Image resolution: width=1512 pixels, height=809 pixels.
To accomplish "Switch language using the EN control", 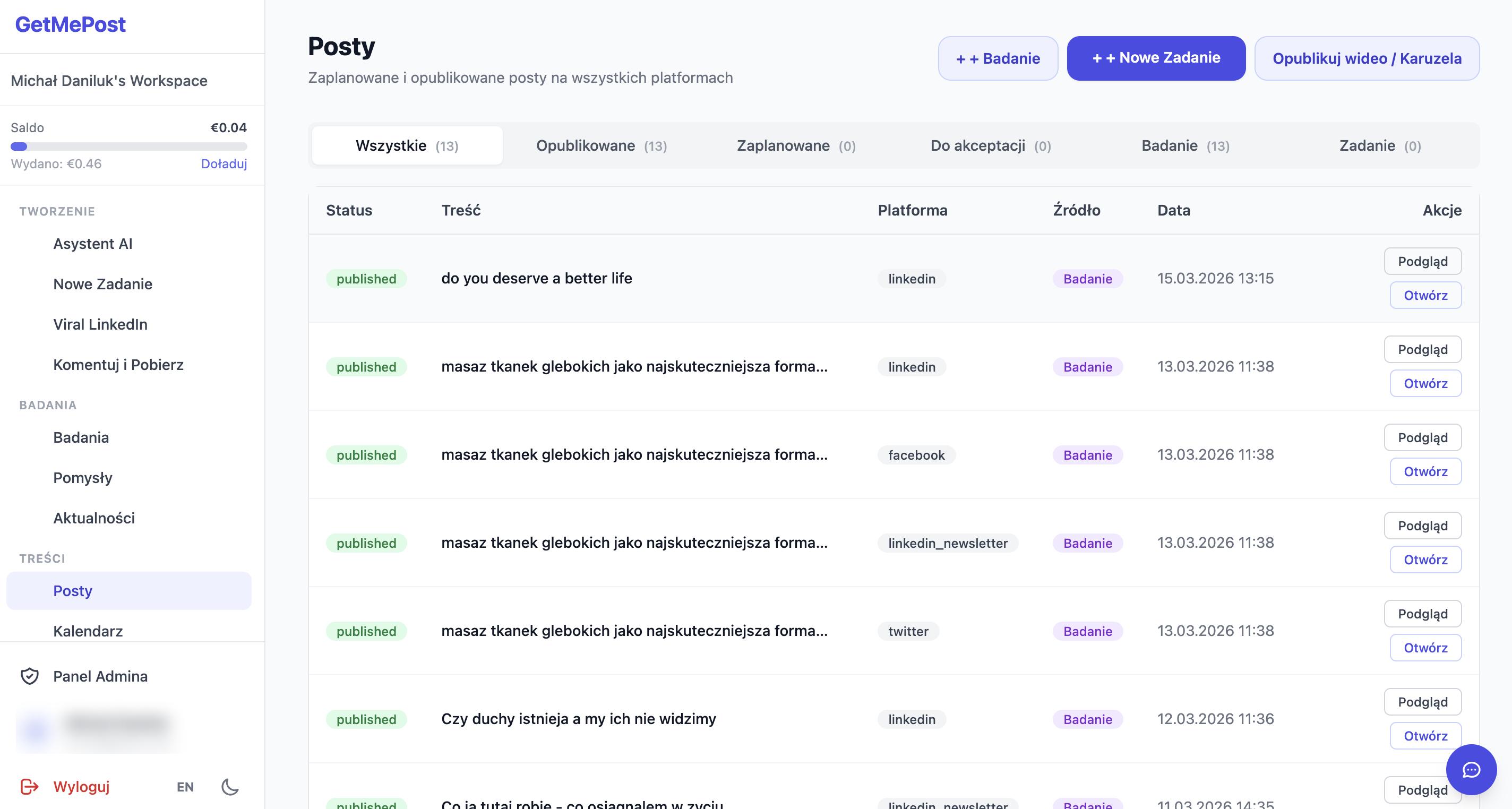I will coord(184,787).
